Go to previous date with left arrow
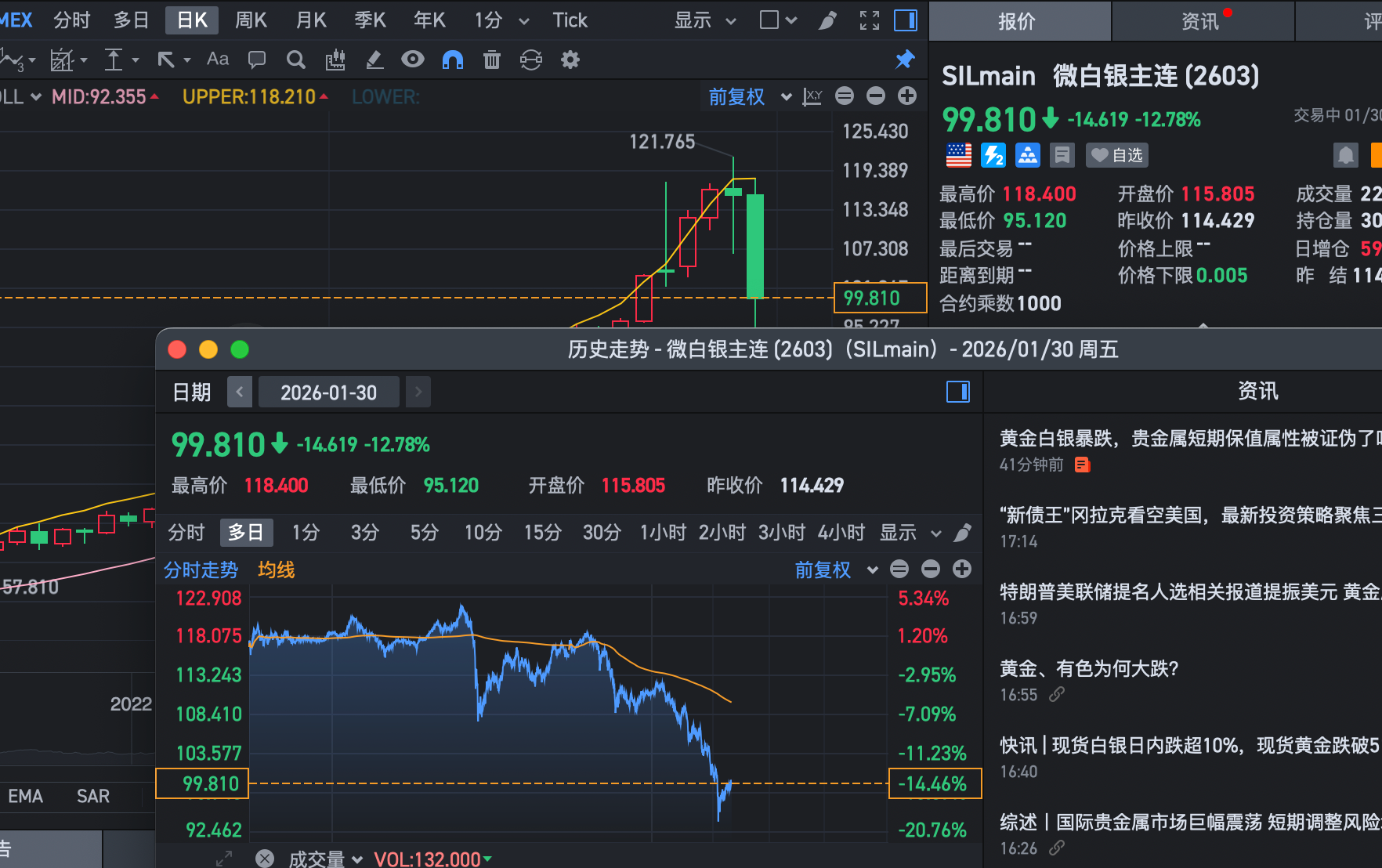Image resolution: width=1382 pixels, height=868 pixels. [240, 392]
